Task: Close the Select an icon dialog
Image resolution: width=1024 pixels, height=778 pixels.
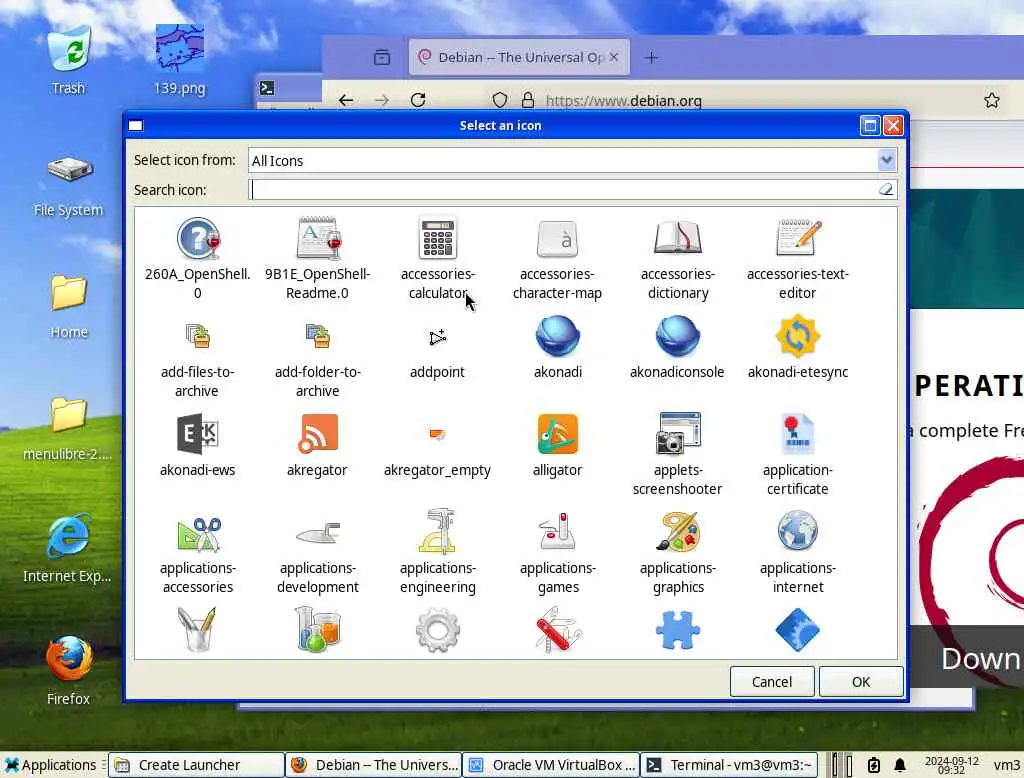Action: pos(893,125)
